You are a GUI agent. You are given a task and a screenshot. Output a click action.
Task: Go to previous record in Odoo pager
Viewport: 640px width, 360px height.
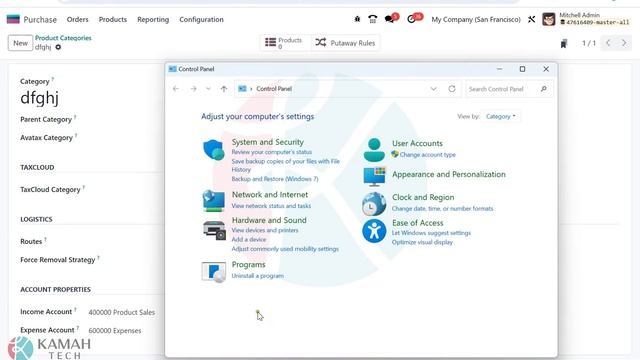pos(608,43)
